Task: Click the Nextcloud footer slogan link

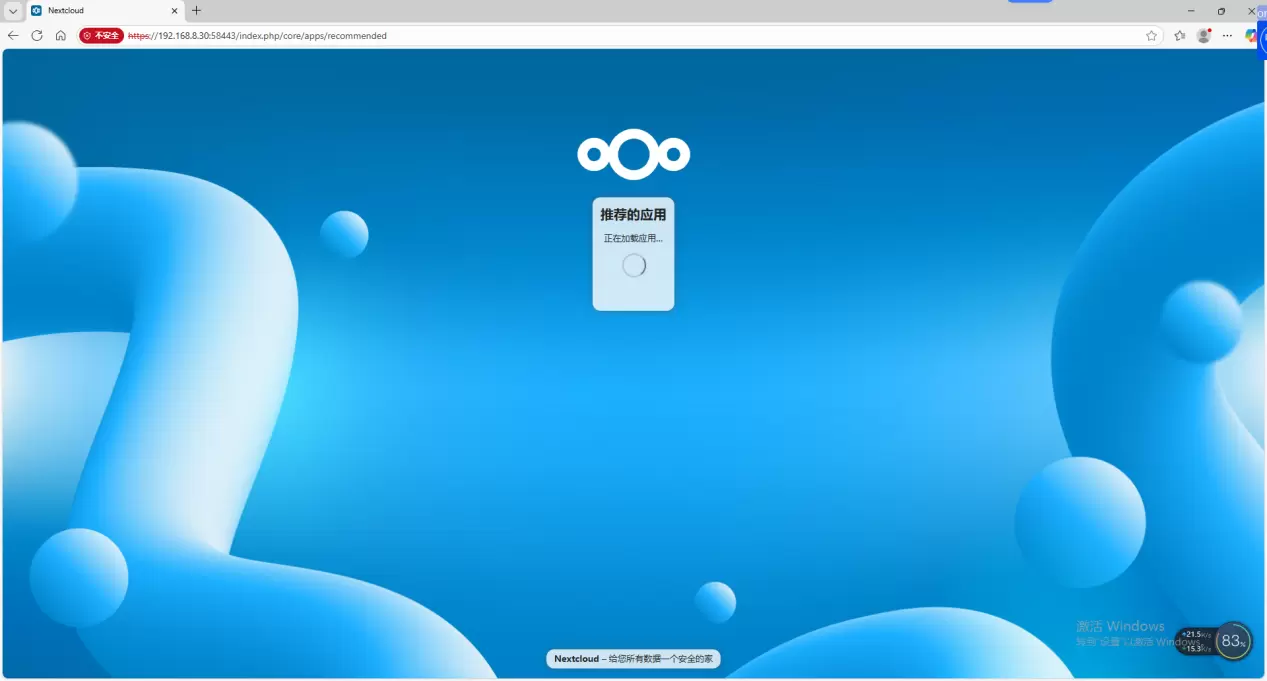Action: [x=633, y=659]
